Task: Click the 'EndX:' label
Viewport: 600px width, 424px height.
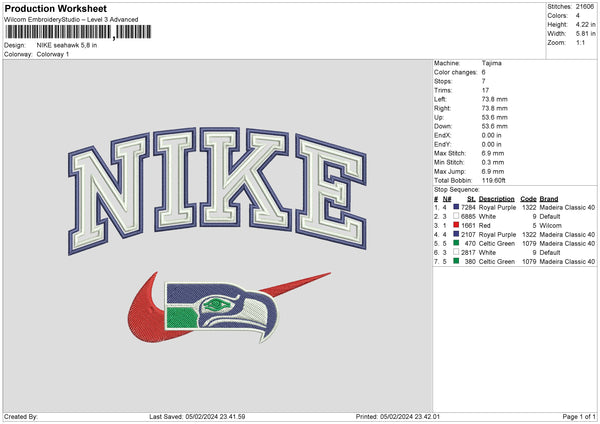Action: pos(442,135)
